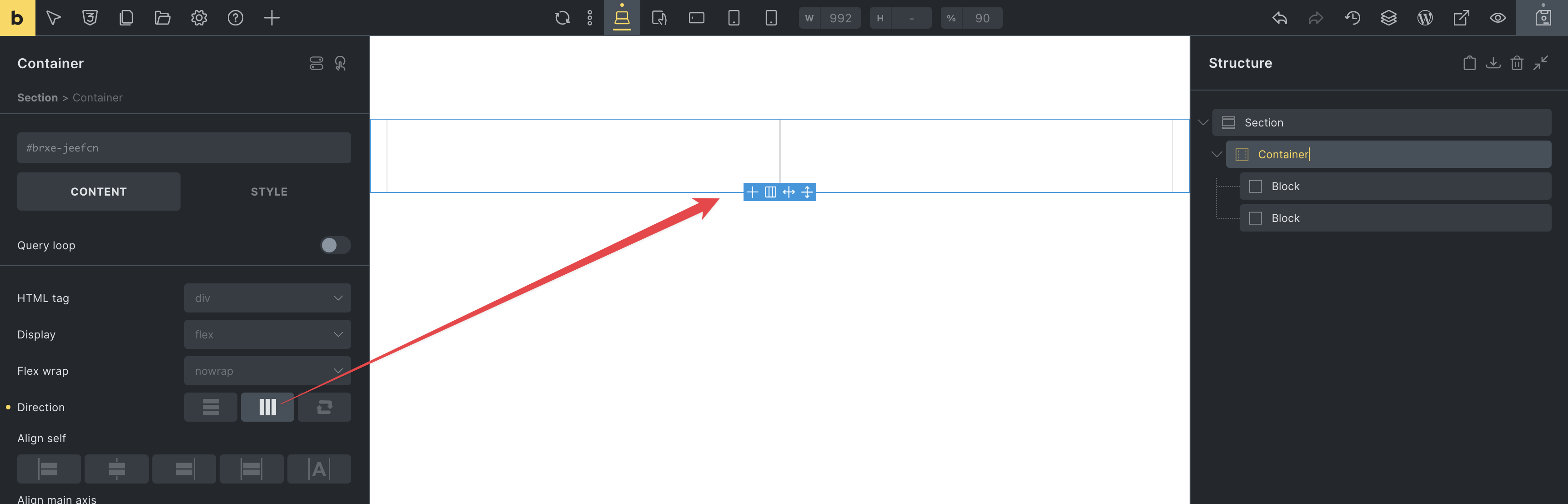Click the Structure trash delete icon
This screenshot has width=1568, height=504.
pos(1517,63)
